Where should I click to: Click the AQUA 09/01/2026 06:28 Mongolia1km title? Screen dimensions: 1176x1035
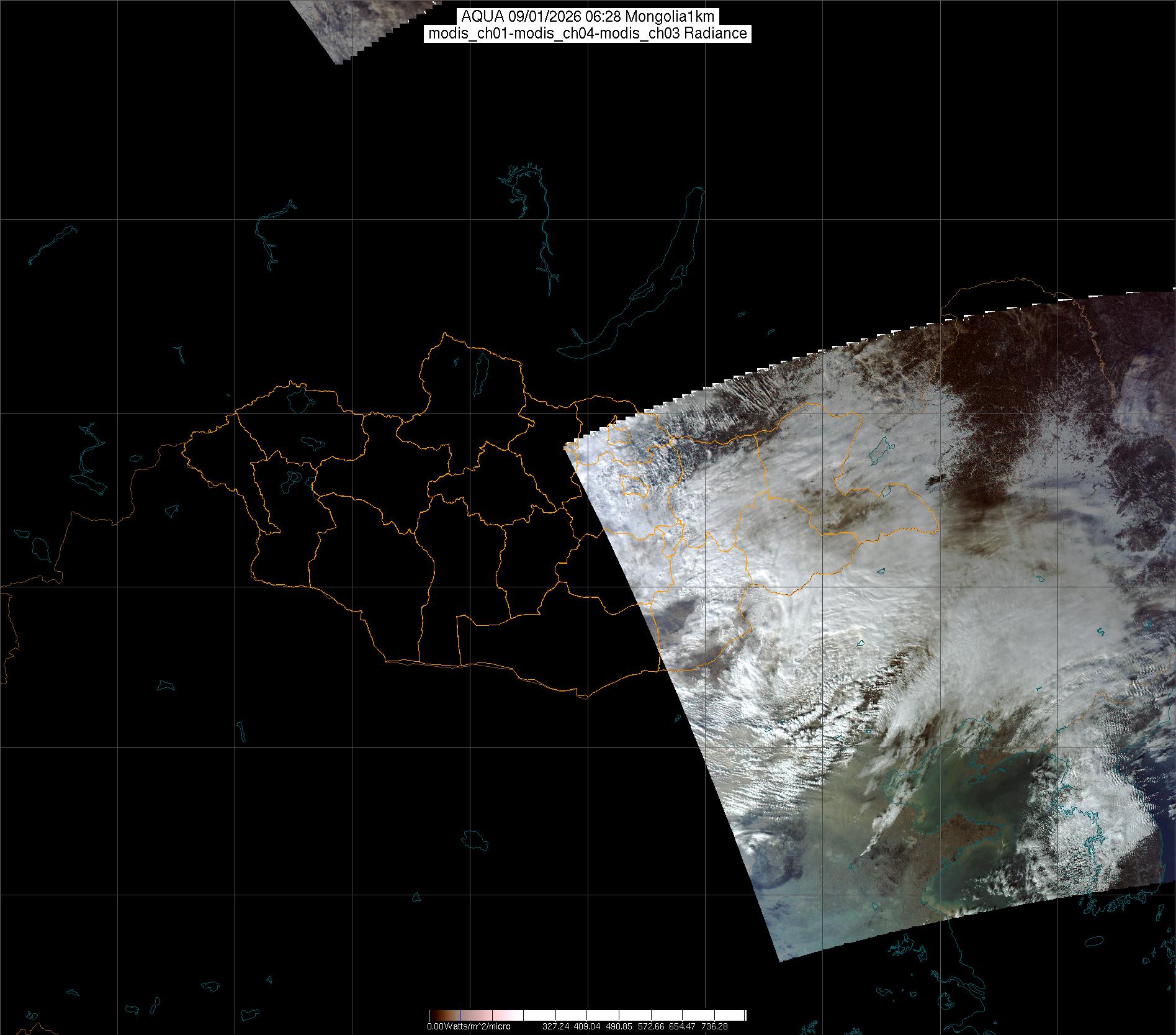[588, 17]
